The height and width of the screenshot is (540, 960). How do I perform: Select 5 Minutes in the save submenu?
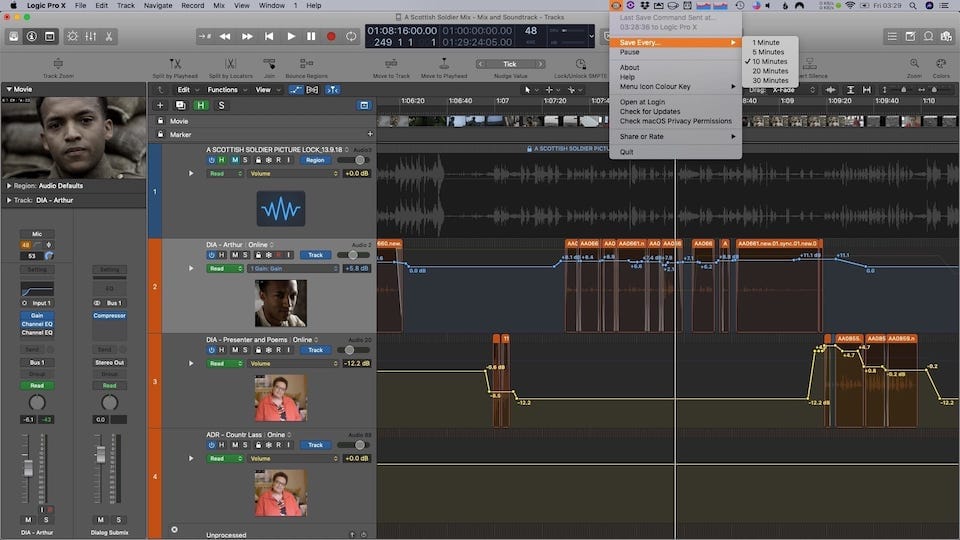pyautogui.click(x=768, y=52)
